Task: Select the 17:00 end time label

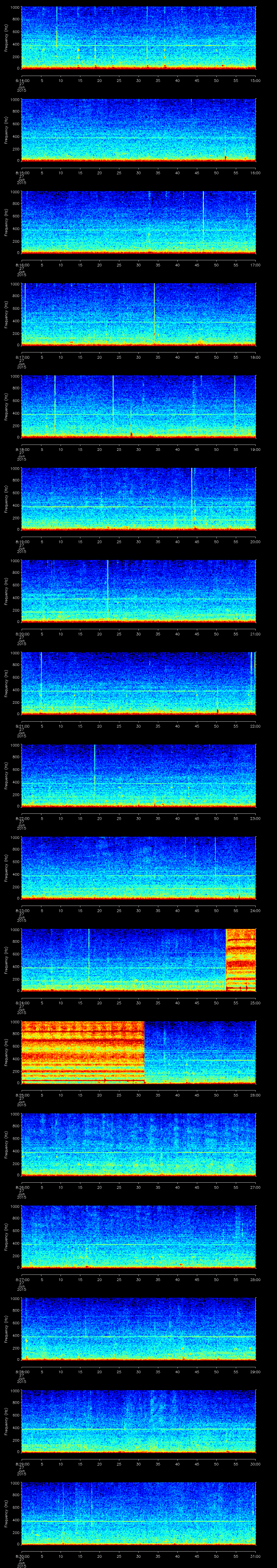Action: coord(255,265)
